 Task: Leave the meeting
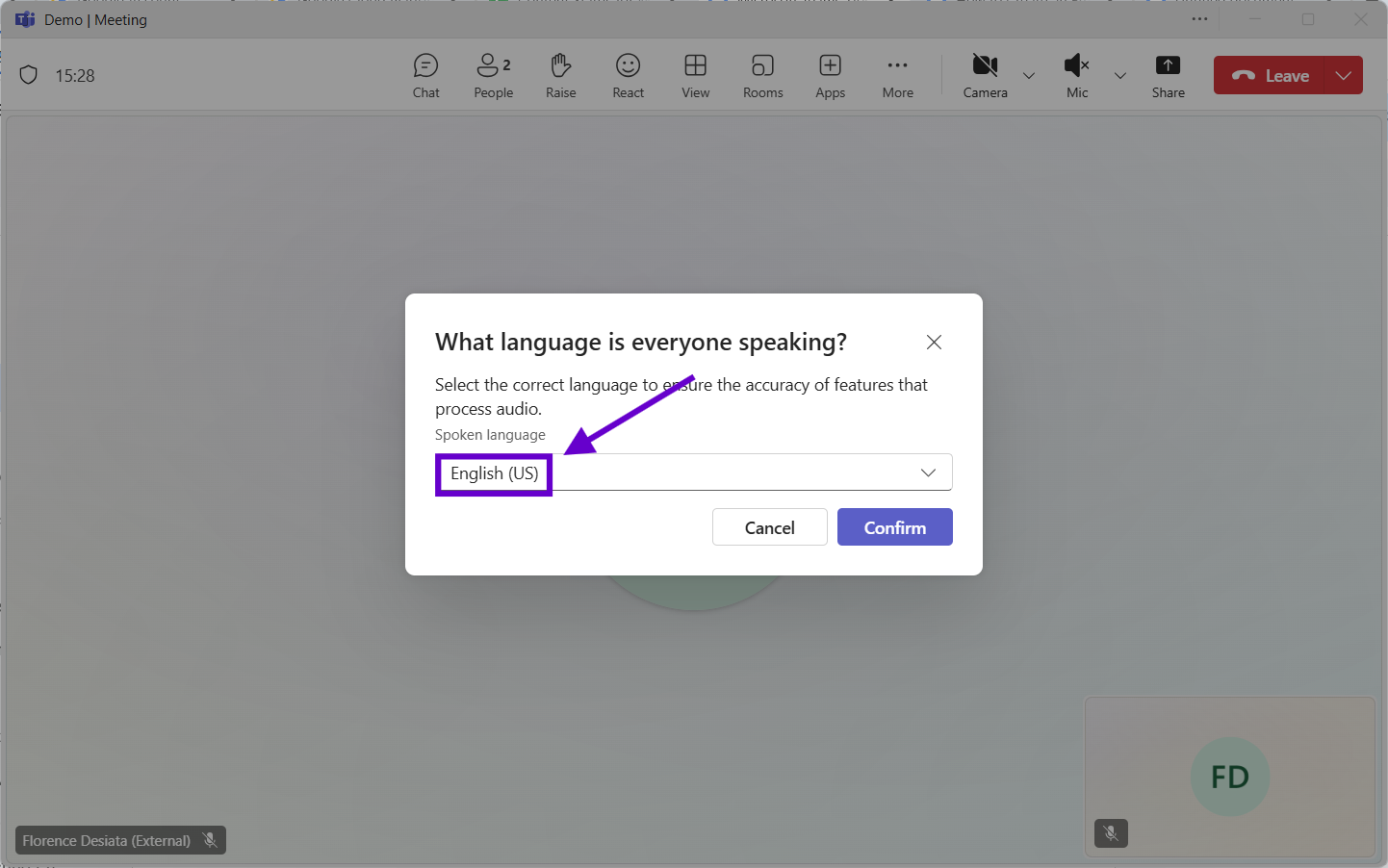(1270, 75)
